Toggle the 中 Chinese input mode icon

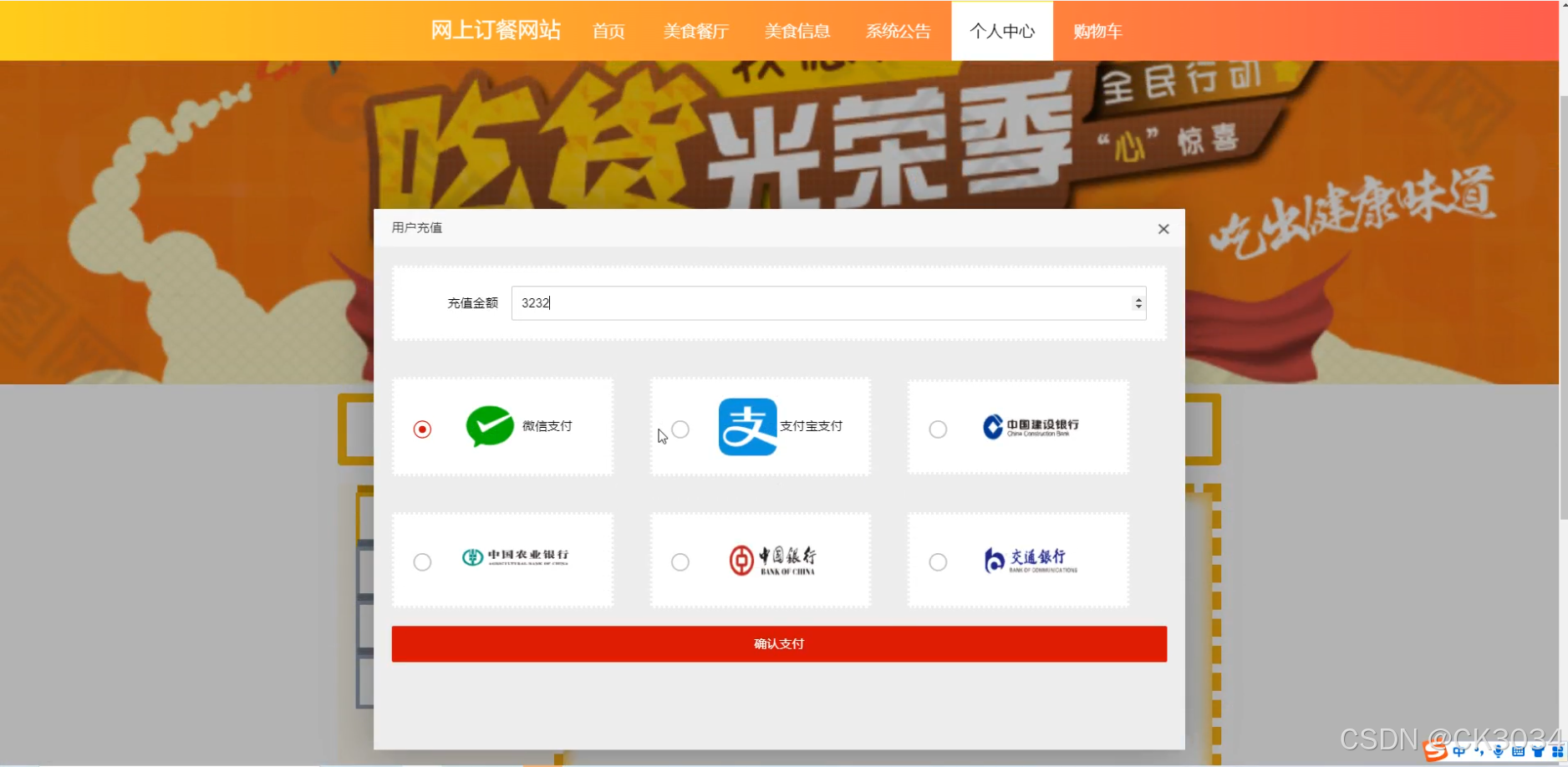point(1459,751)
